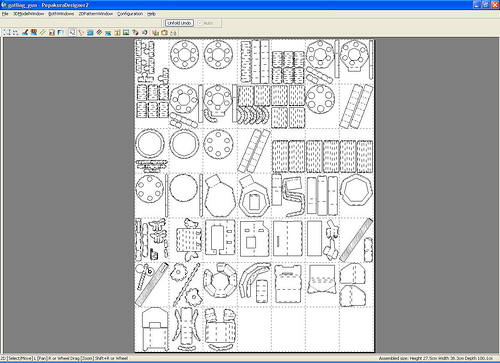This screenshot has height=363, width=500.
Task: Click the Unfold Undo button
Action: point(179,23)
